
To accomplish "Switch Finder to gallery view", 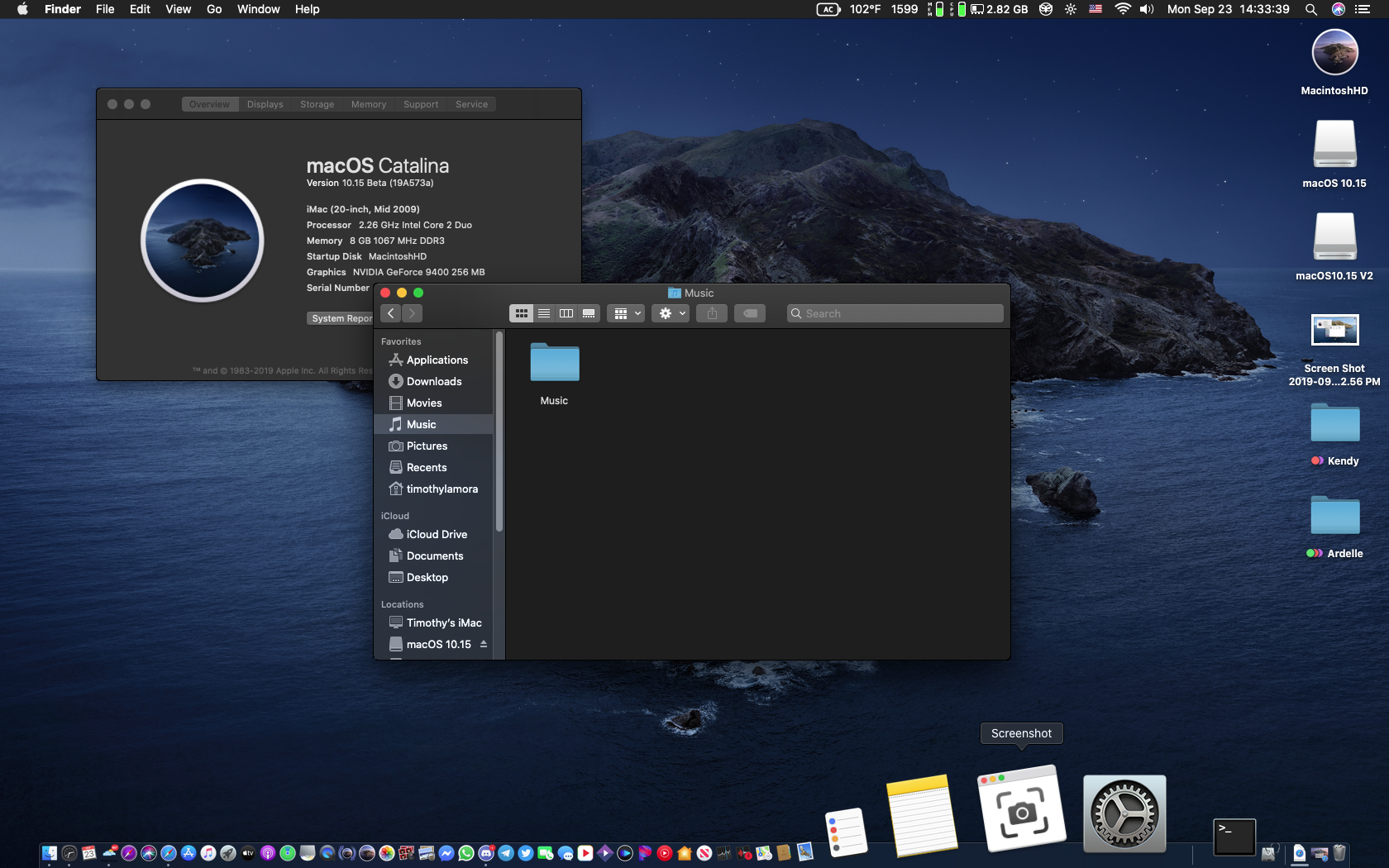I will pyautogui.click(x=589, y=313).
